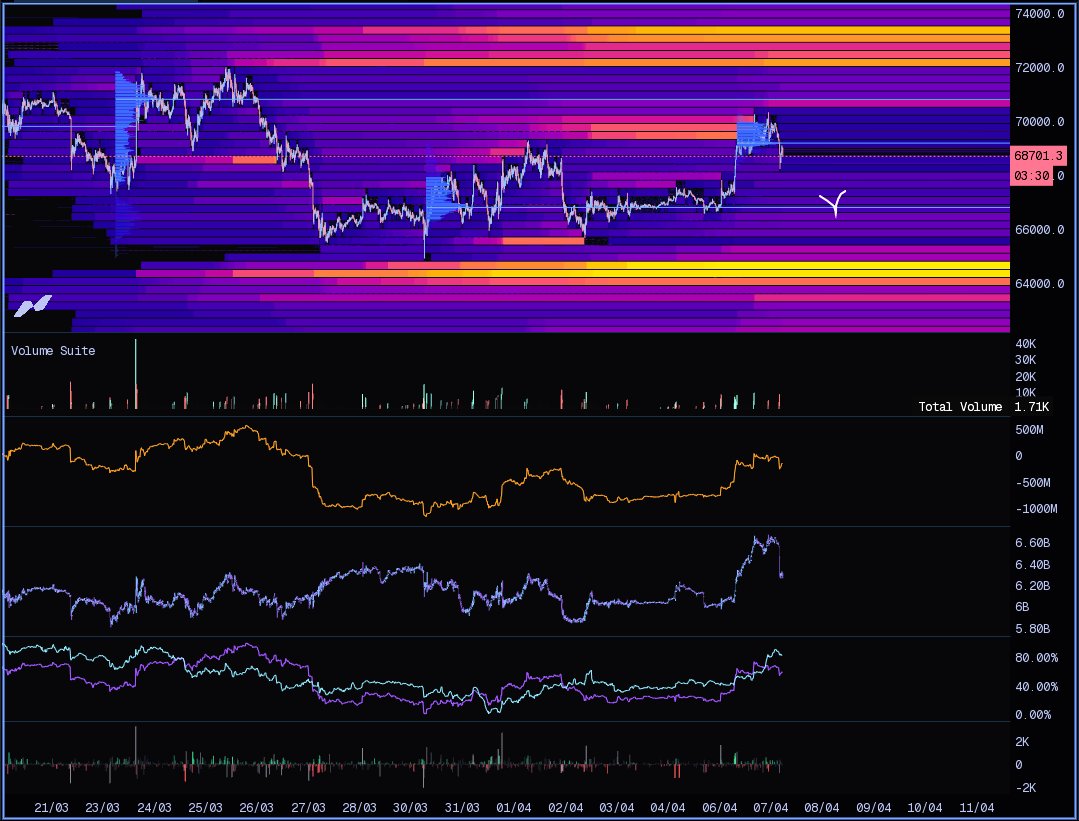
Task: Click the 80.00% scale label
Action: point(1036,658)
